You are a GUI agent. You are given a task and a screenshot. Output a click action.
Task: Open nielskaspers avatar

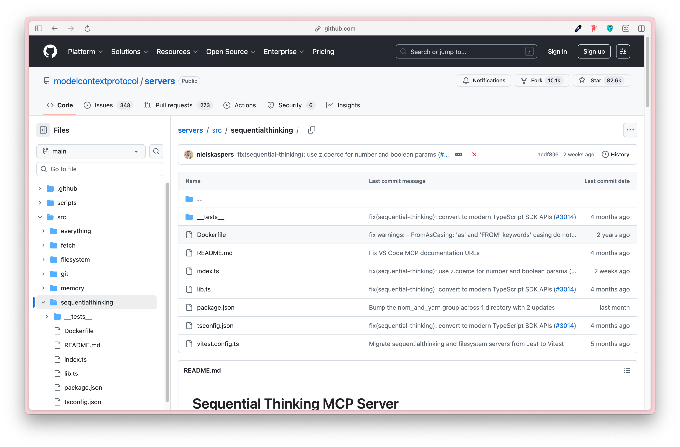click(x=188, y=154)
